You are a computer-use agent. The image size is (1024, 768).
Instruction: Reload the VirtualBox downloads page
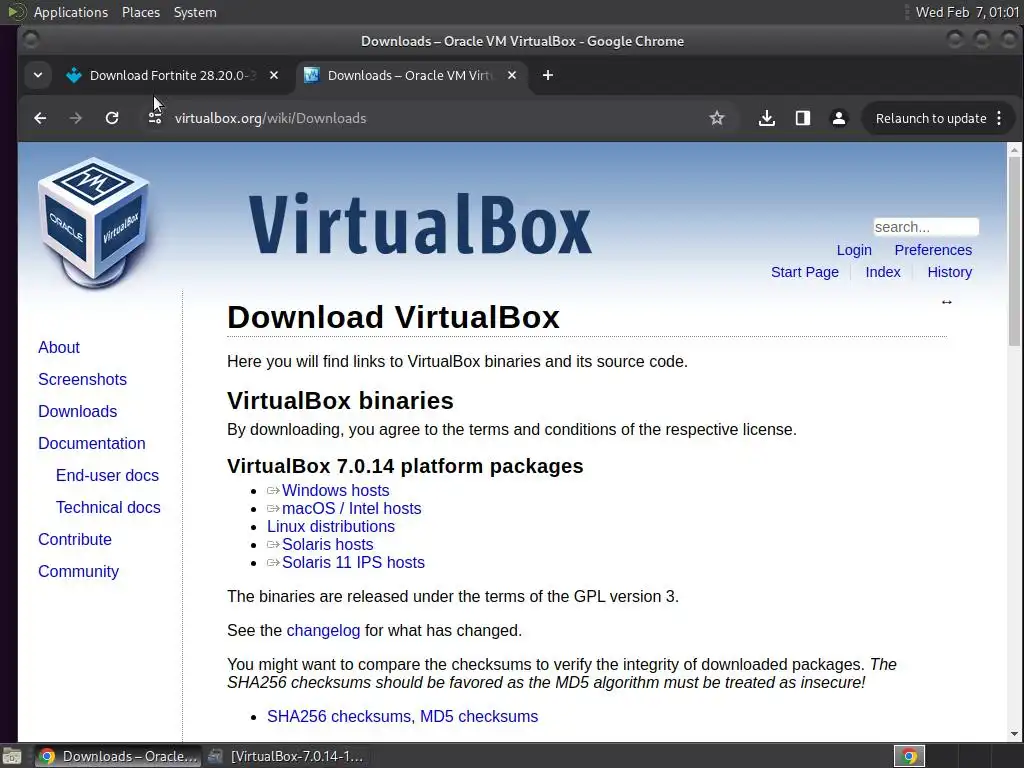coord(112,118)
